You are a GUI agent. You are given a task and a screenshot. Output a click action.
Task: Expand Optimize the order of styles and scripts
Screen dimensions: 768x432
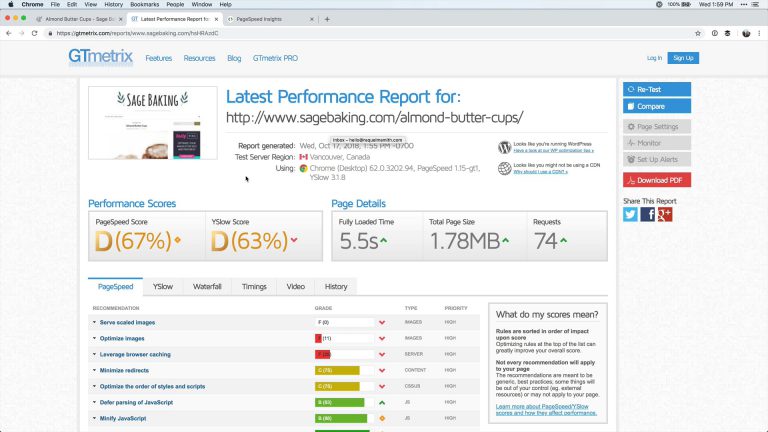(152, 386)
